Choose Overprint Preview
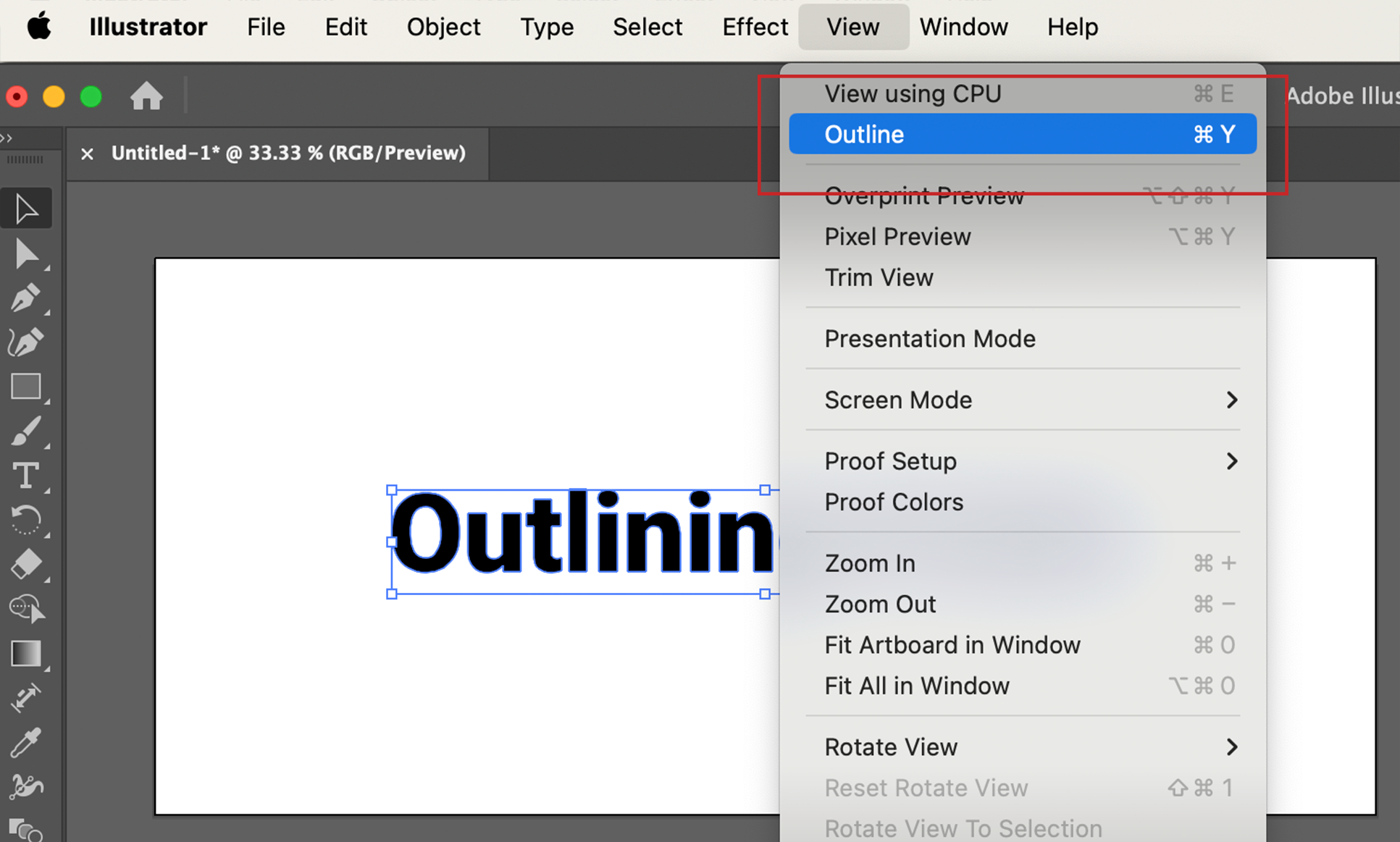This screenshot has width=1400, height=842. click(1023, 195)
